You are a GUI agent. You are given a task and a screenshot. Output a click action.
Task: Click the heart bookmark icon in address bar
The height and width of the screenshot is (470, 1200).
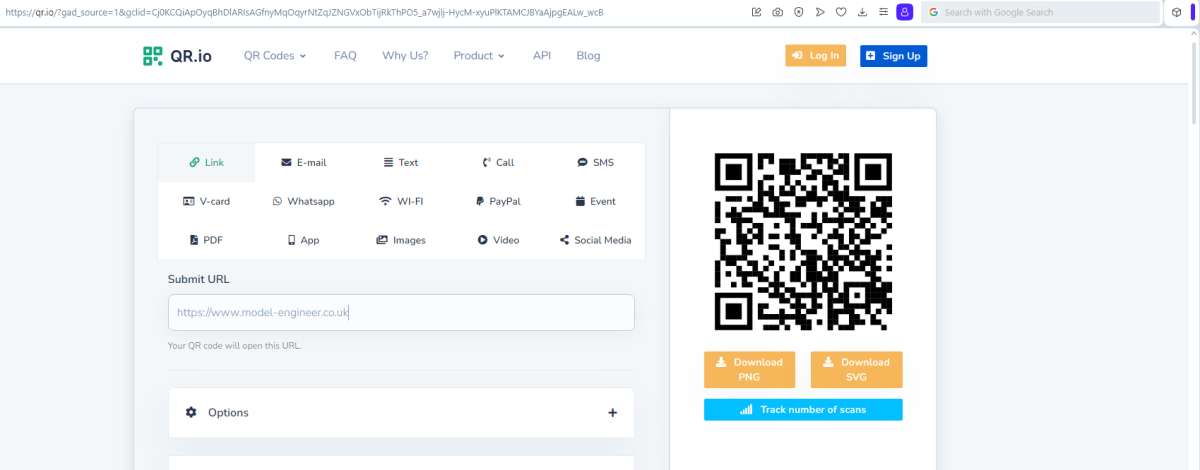[841, 12]
